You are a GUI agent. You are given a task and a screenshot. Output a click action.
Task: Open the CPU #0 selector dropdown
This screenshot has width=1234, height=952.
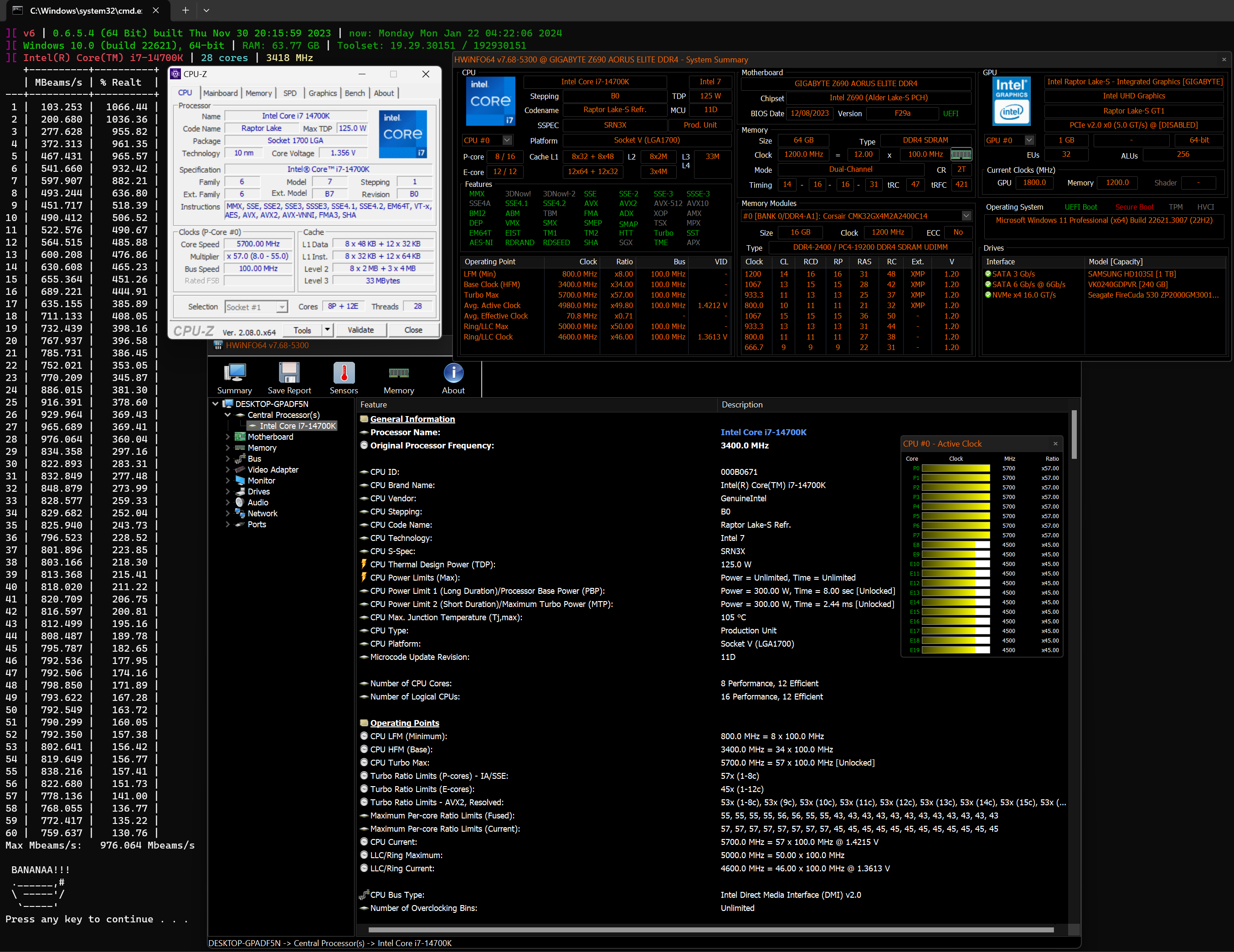pyautogui.click(x=507, y=140)
